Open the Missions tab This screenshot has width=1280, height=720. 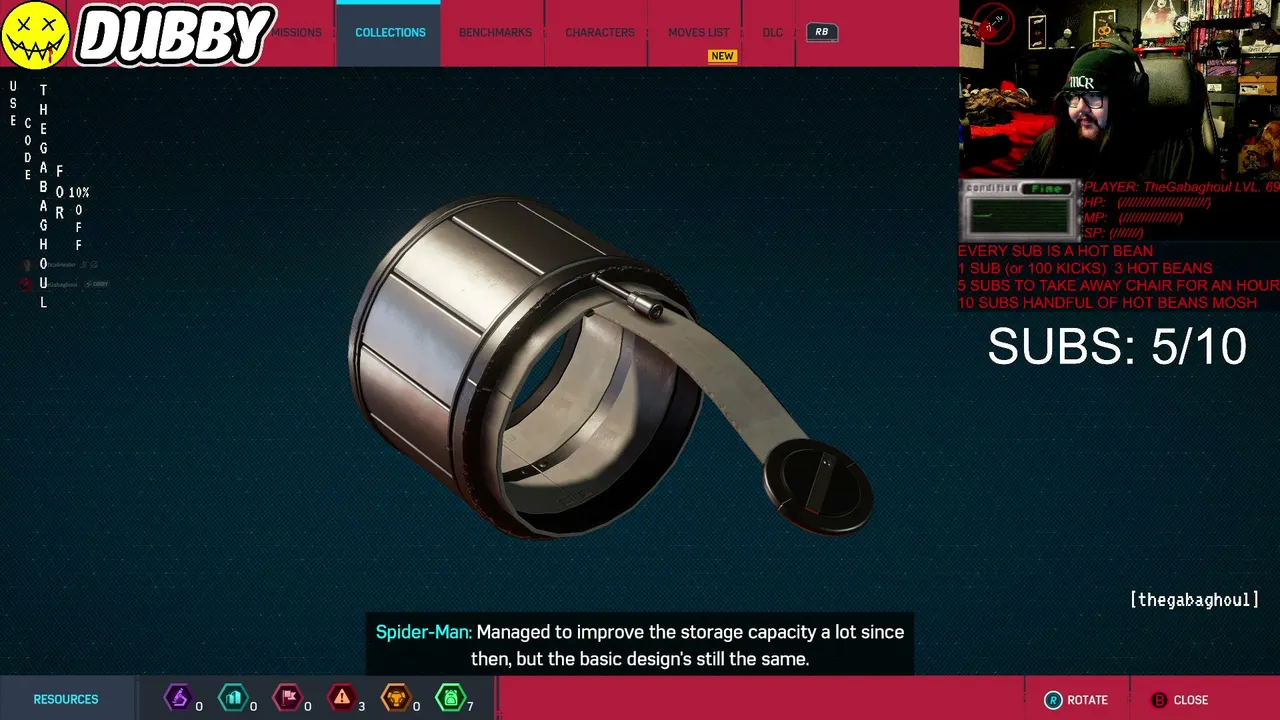click(x=296, y=32)
